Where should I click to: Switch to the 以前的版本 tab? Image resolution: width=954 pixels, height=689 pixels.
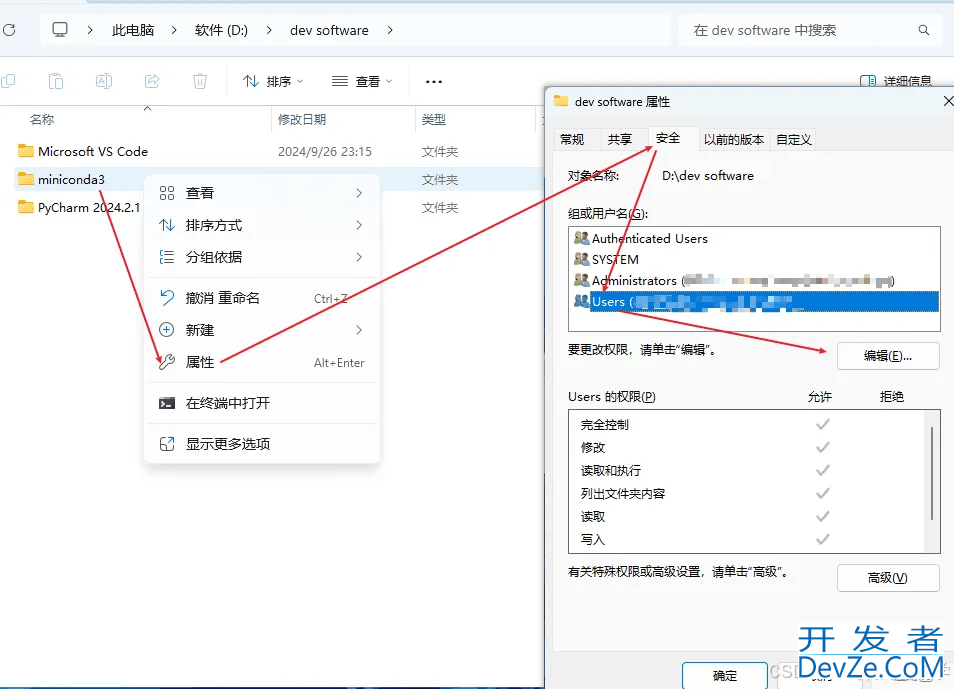[733, 139]
